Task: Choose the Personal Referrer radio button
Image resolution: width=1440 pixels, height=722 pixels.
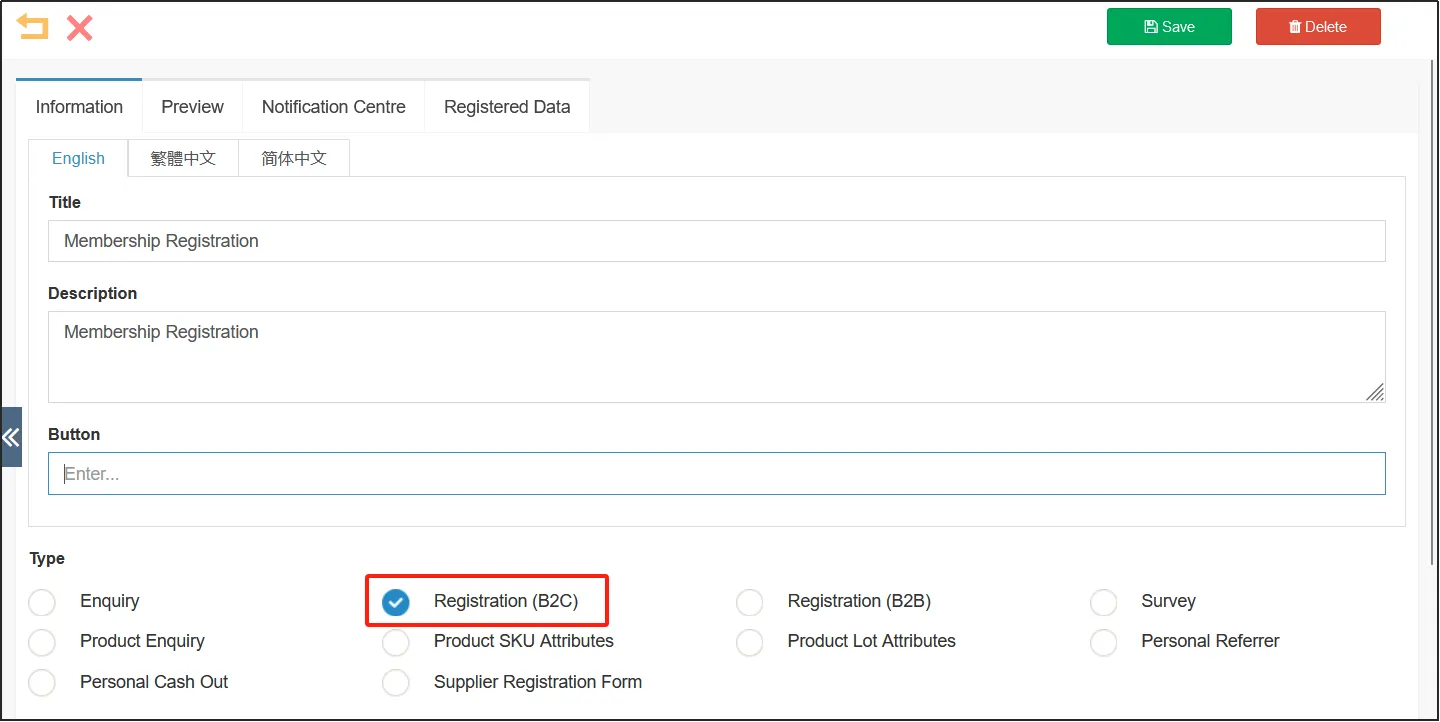Action: 1103,642
